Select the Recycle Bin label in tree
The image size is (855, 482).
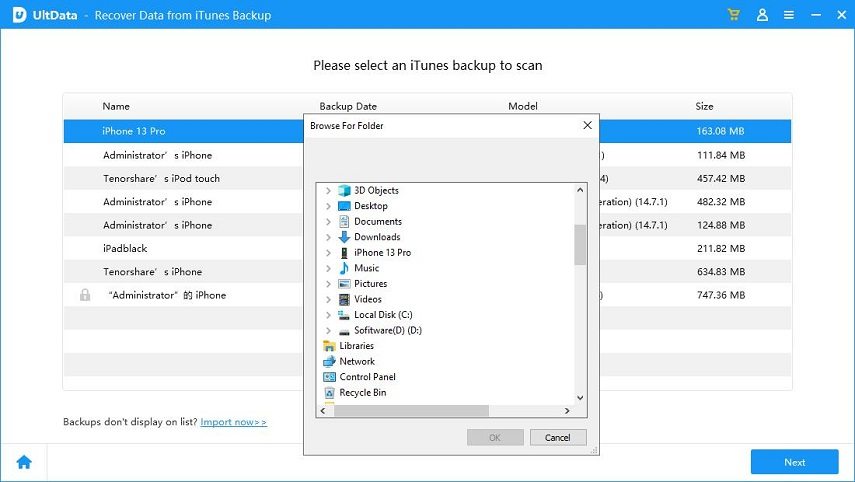(363, 393)
